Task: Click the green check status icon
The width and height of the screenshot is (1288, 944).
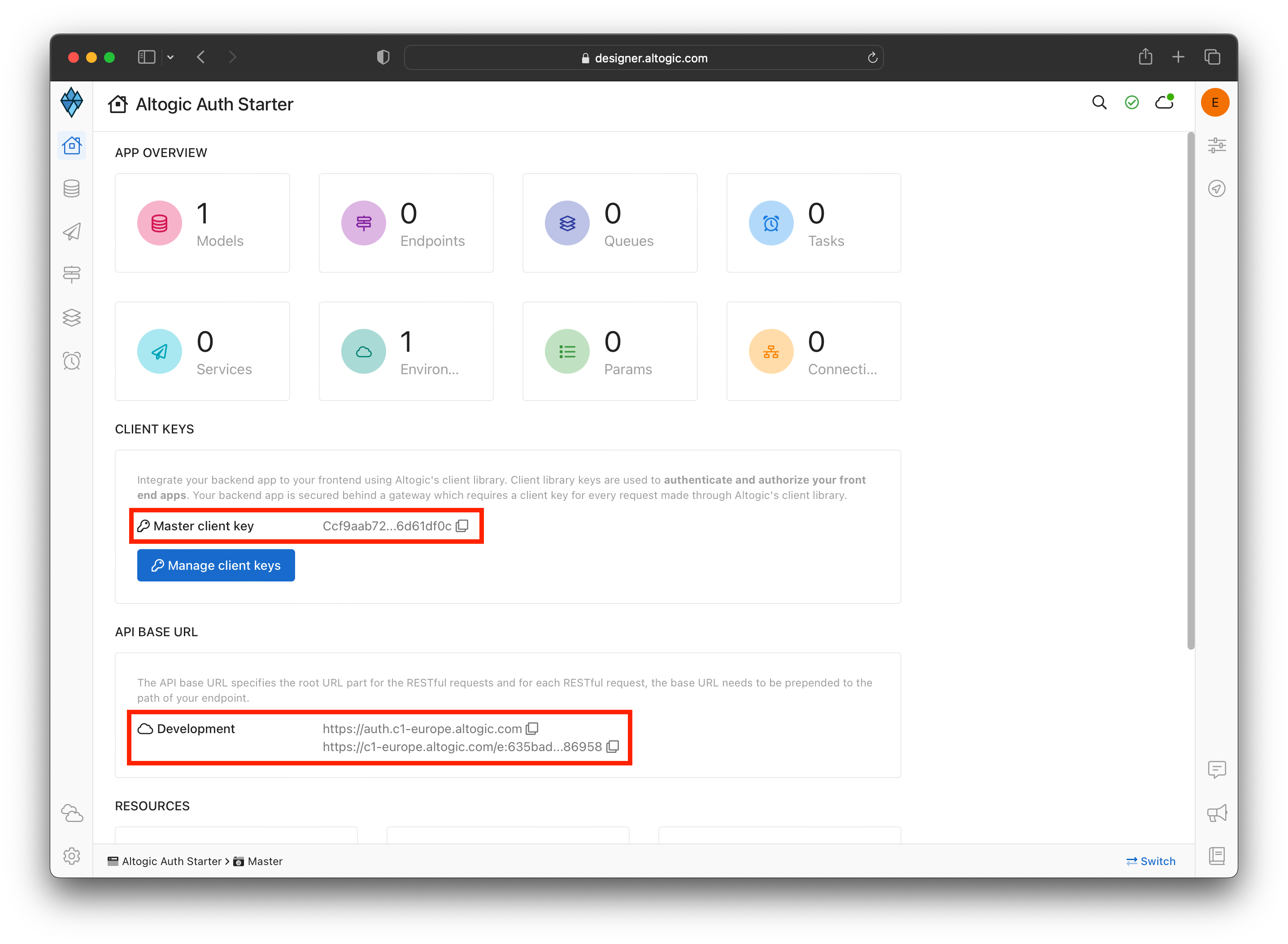Action: pyautogui.click(x=1131, y=102)
